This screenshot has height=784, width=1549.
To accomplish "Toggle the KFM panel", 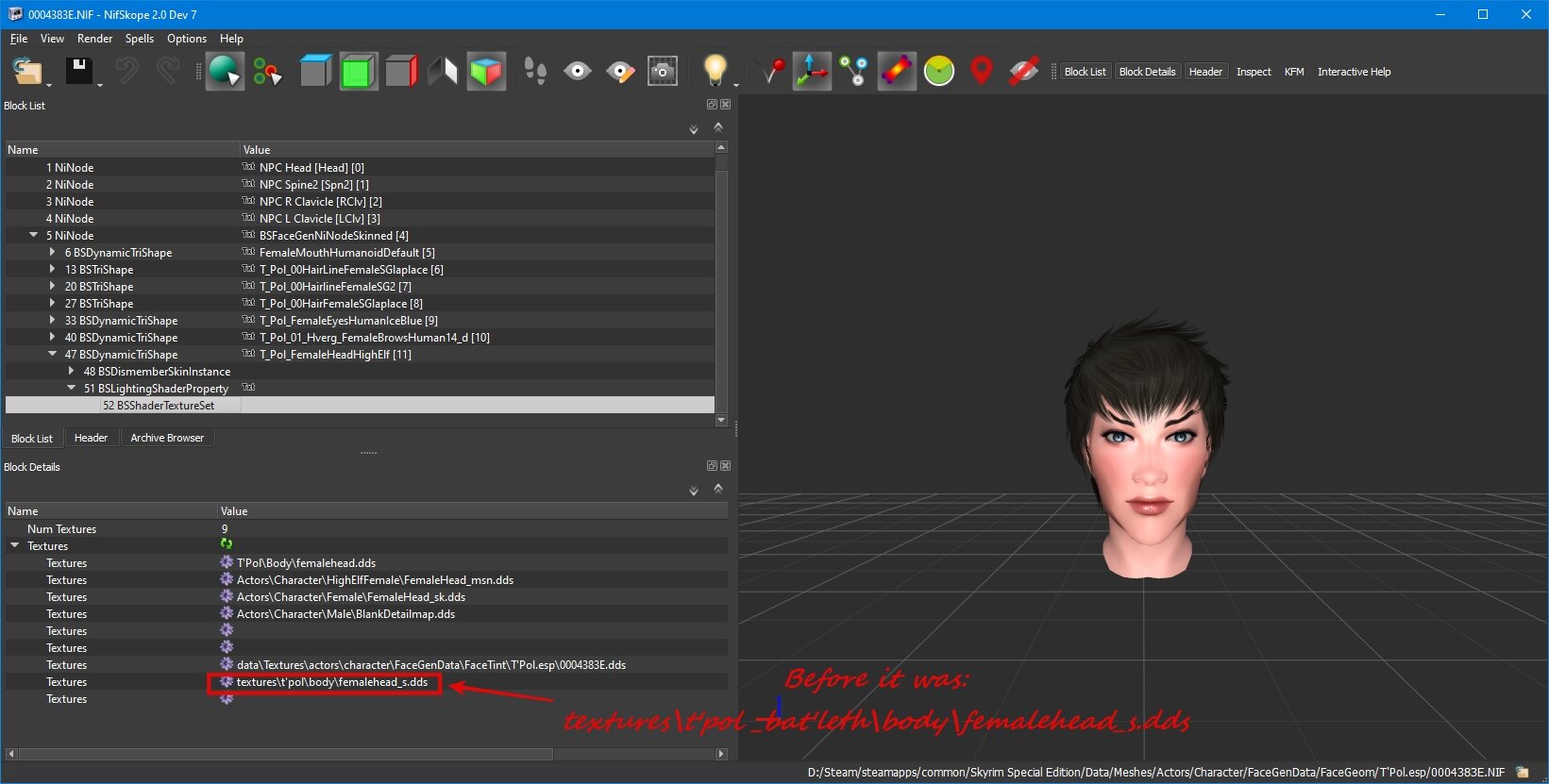I will [1294, 72].
